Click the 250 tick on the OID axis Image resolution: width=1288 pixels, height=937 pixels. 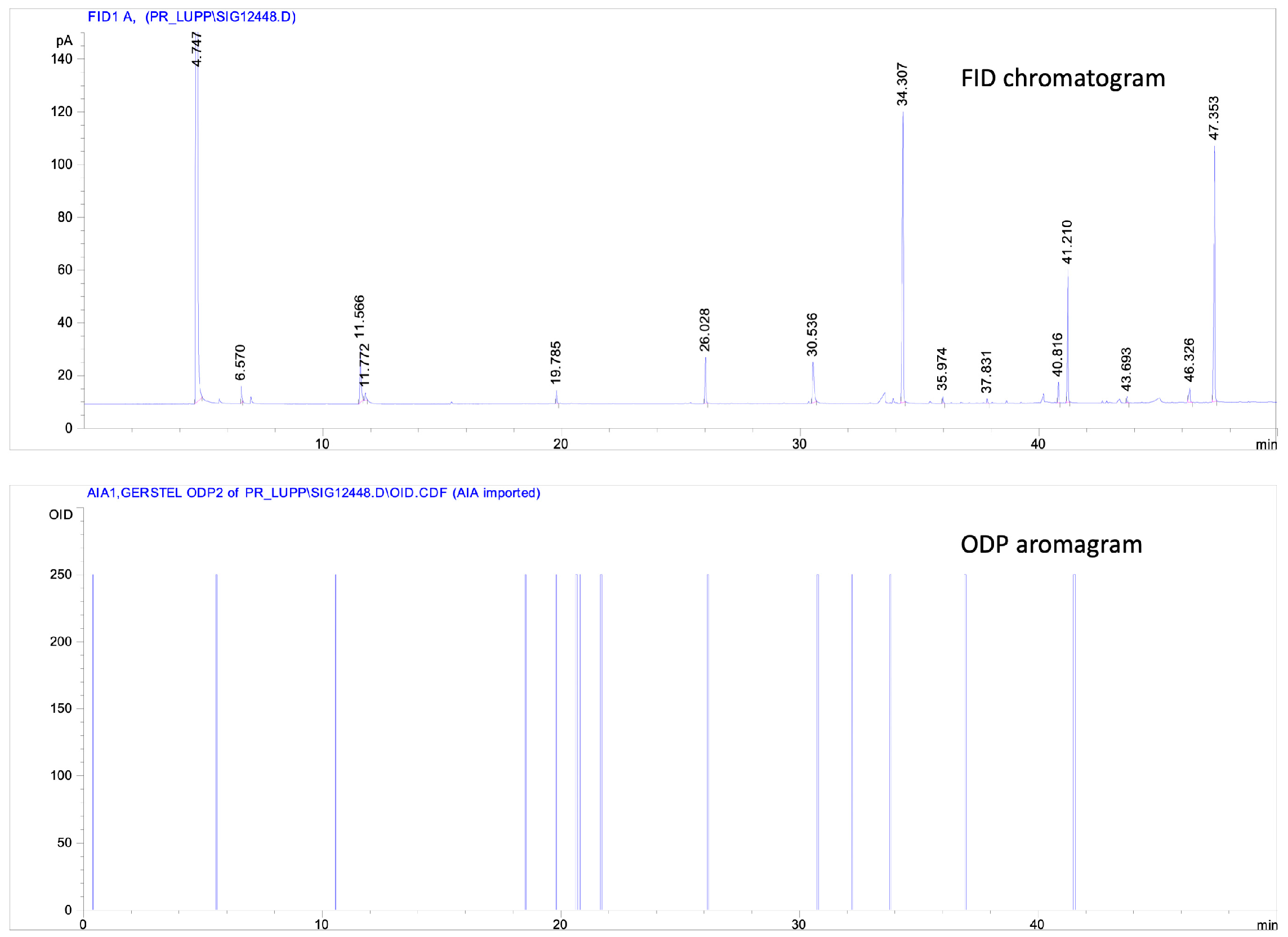[61, 575]
